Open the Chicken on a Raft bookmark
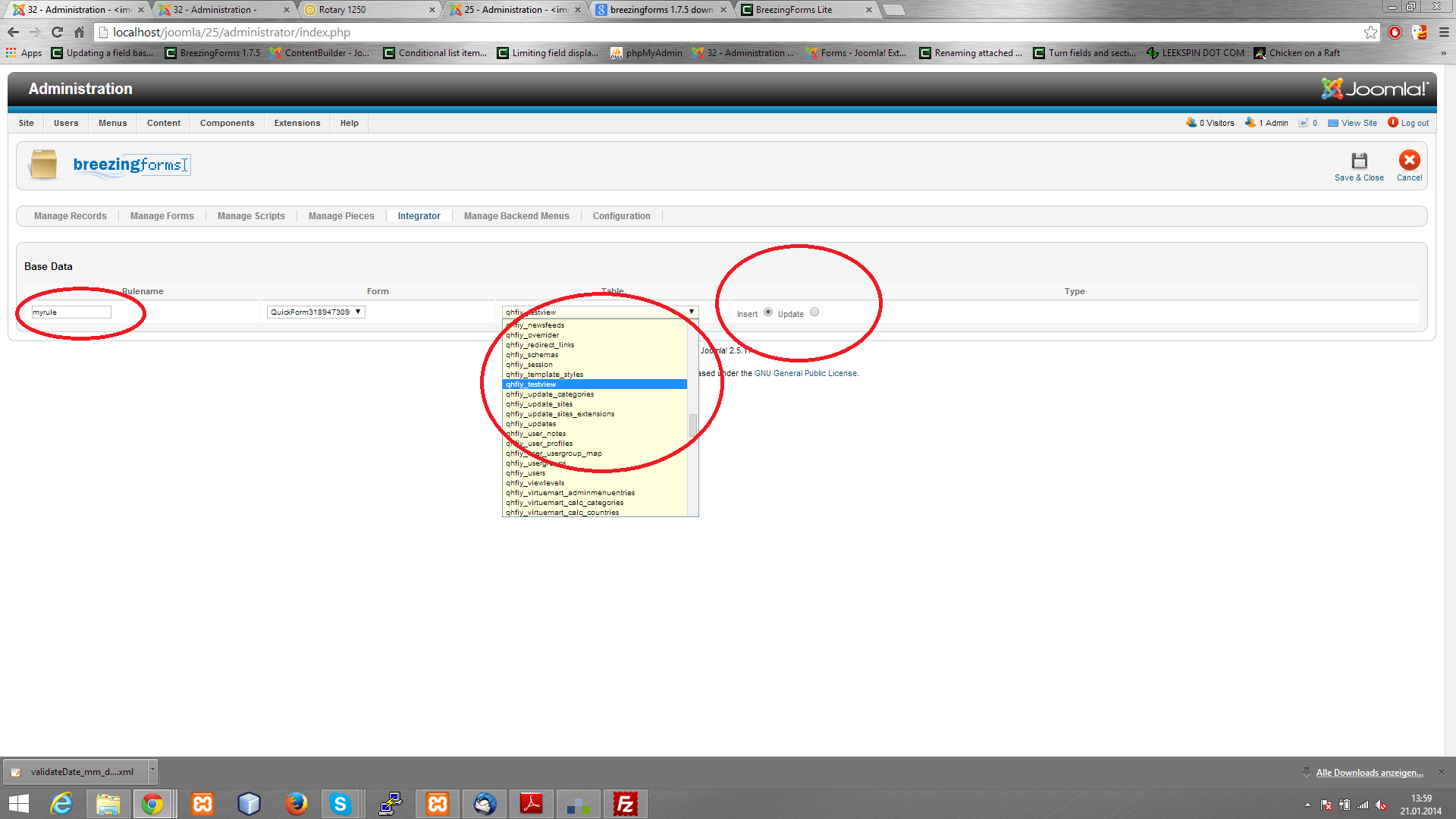 point(1297,53)
